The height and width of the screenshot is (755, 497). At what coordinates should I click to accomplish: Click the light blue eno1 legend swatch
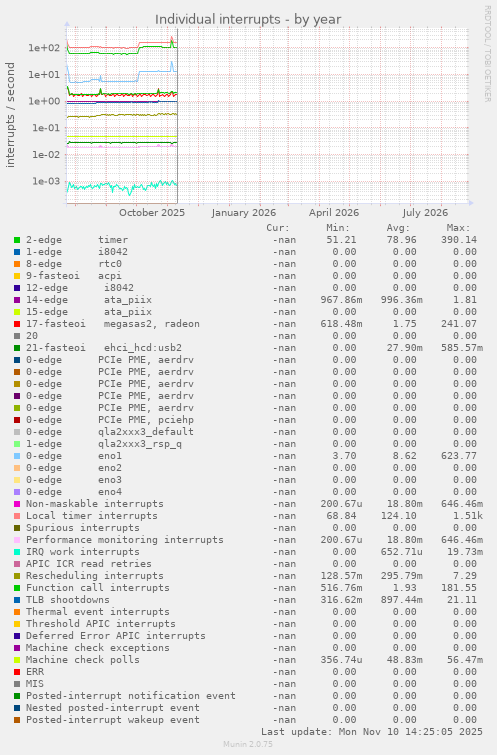pyautogui.click(x=17, y=456)
